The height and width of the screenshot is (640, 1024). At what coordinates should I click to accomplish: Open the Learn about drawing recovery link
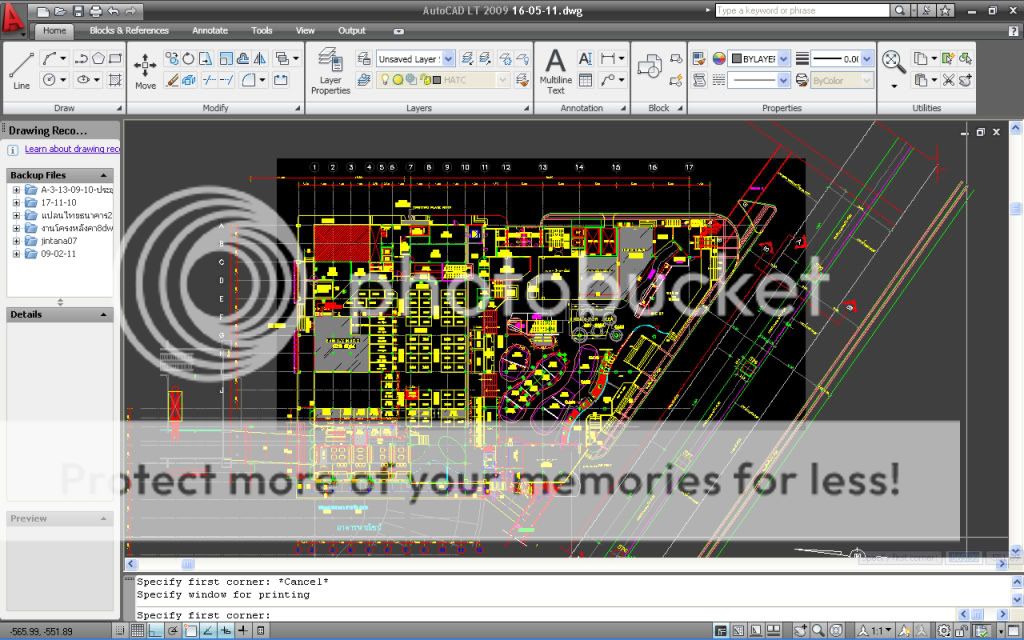[72, 149]
